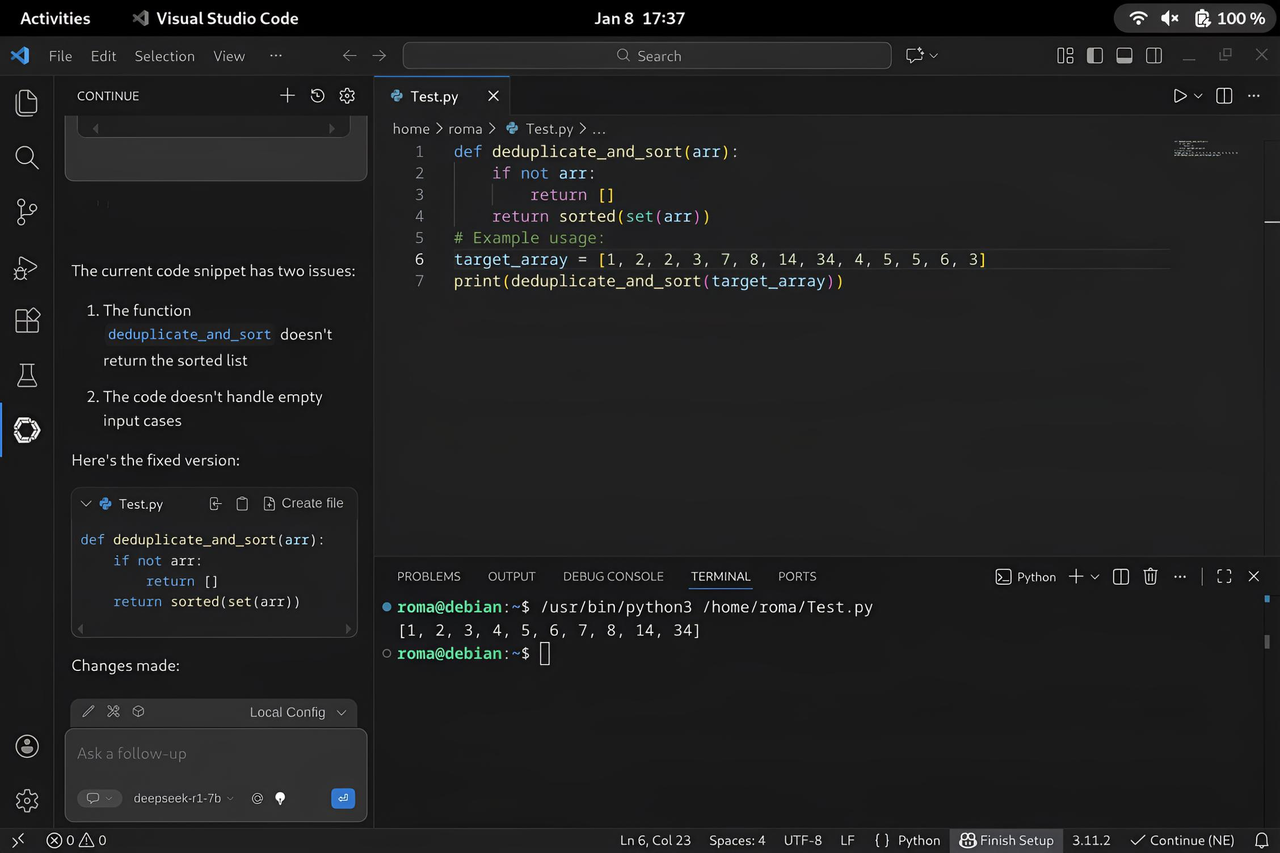Open the deepseek-r1-7b model selector
1280x853 pixels.
point(183,799)
